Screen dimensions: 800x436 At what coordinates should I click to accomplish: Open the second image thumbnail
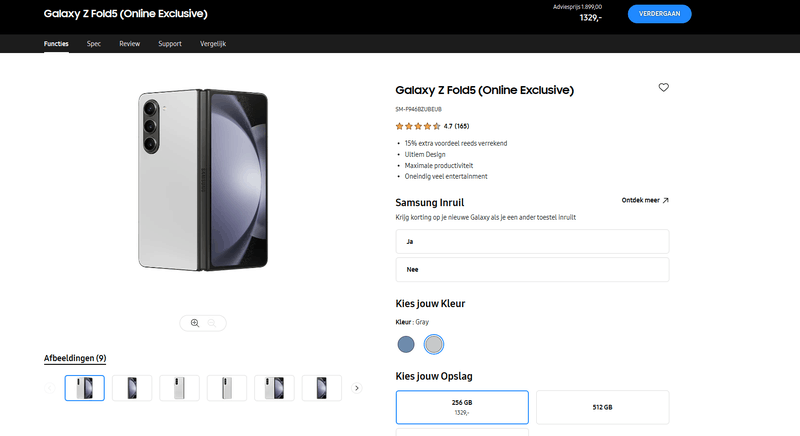[x=132, y=388]
